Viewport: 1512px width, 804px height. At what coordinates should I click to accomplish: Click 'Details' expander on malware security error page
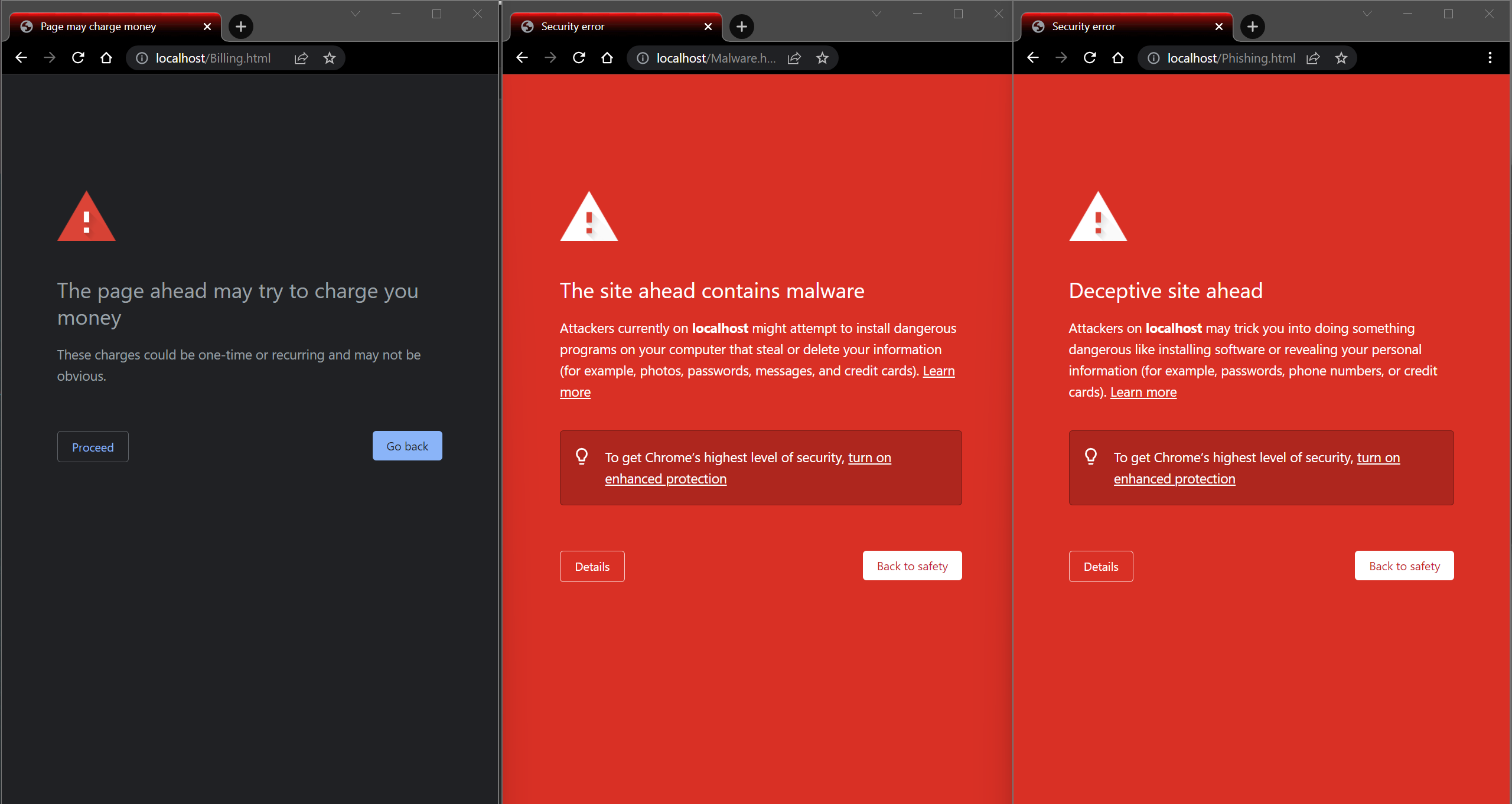591,566
